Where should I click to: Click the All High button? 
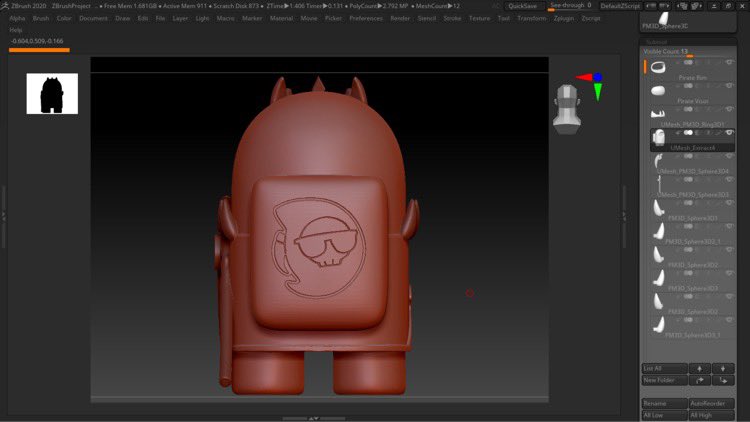(x=711, y=415)
